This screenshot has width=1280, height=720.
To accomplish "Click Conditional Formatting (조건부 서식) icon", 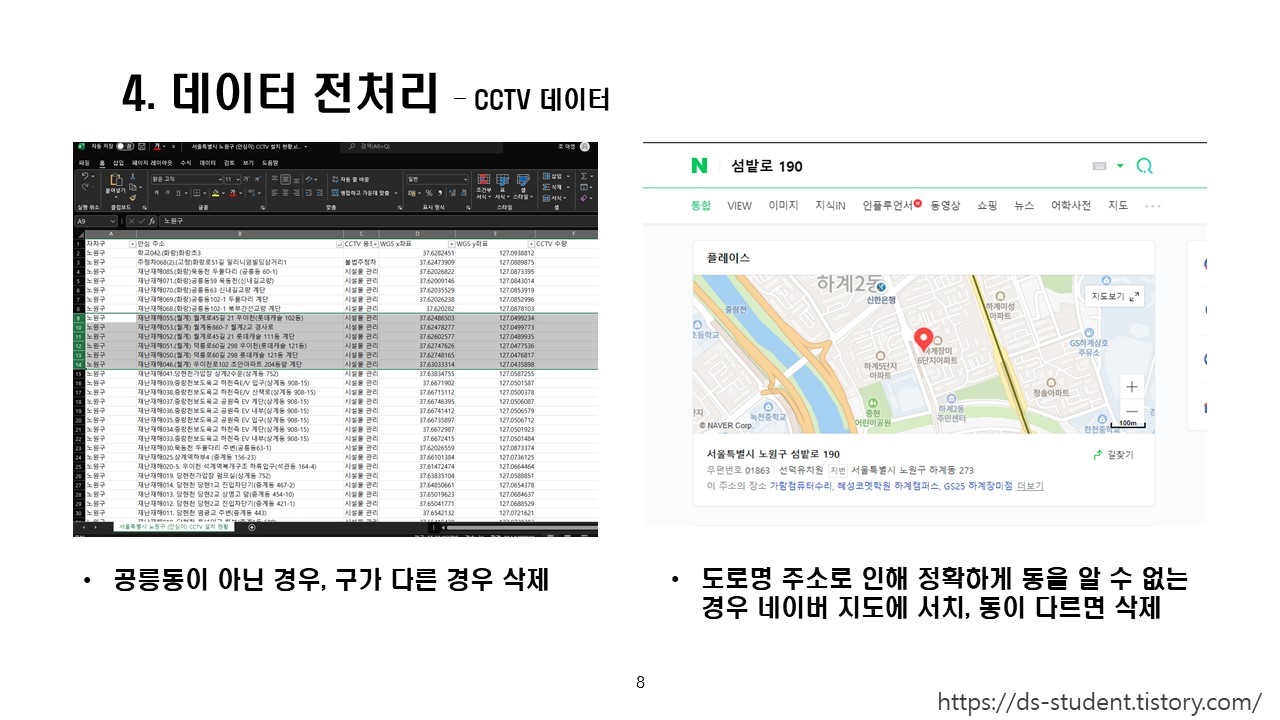I will tap(484, 179).
